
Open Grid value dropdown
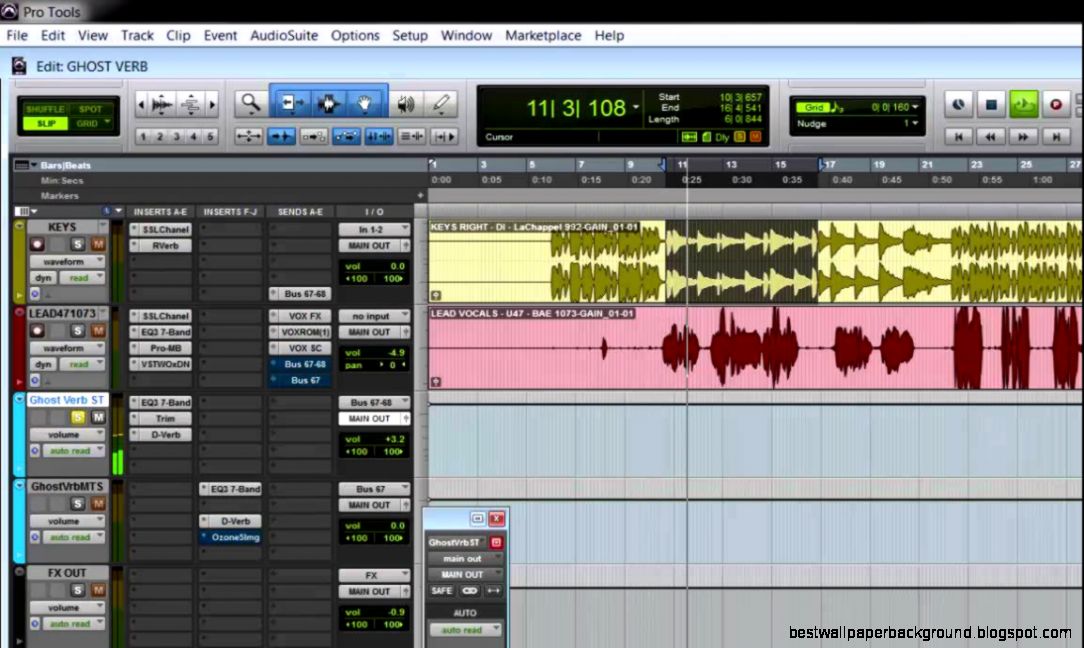click(916, 107)
